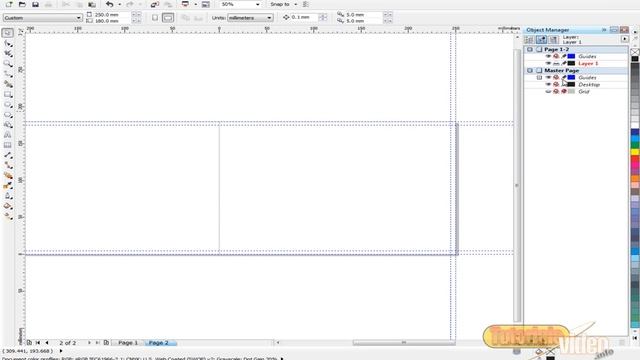Toggle visibility eye of Desktop layer
This screenshot has width=640, height=360.
548,84
